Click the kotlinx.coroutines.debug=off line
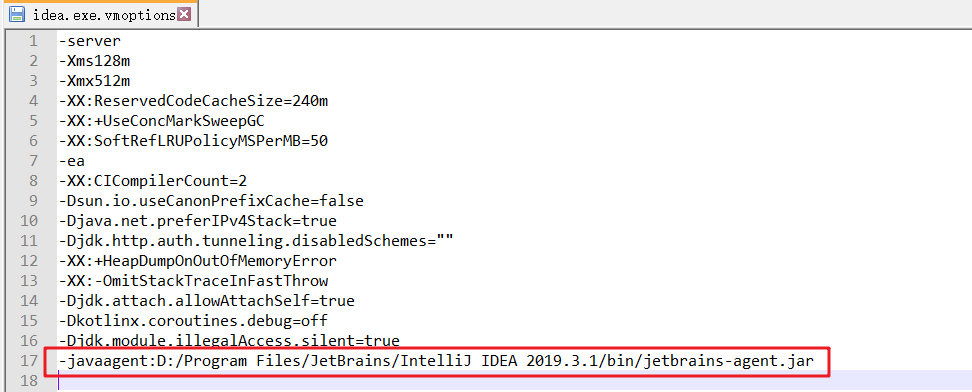This screenshot has width=972, height=392. 193,321
